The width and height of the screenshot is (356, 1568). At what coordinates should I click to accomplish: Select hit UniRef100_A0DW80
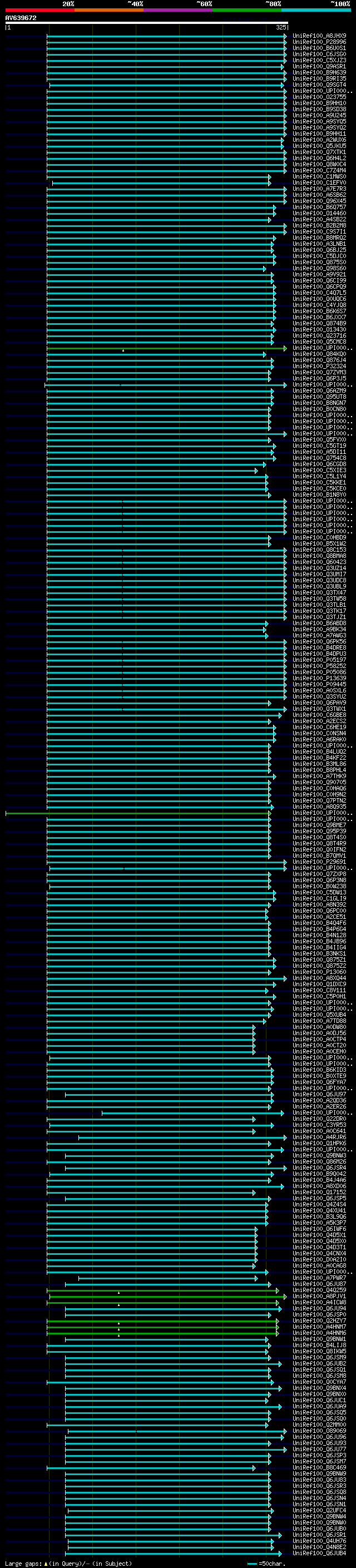[319, 1027]
